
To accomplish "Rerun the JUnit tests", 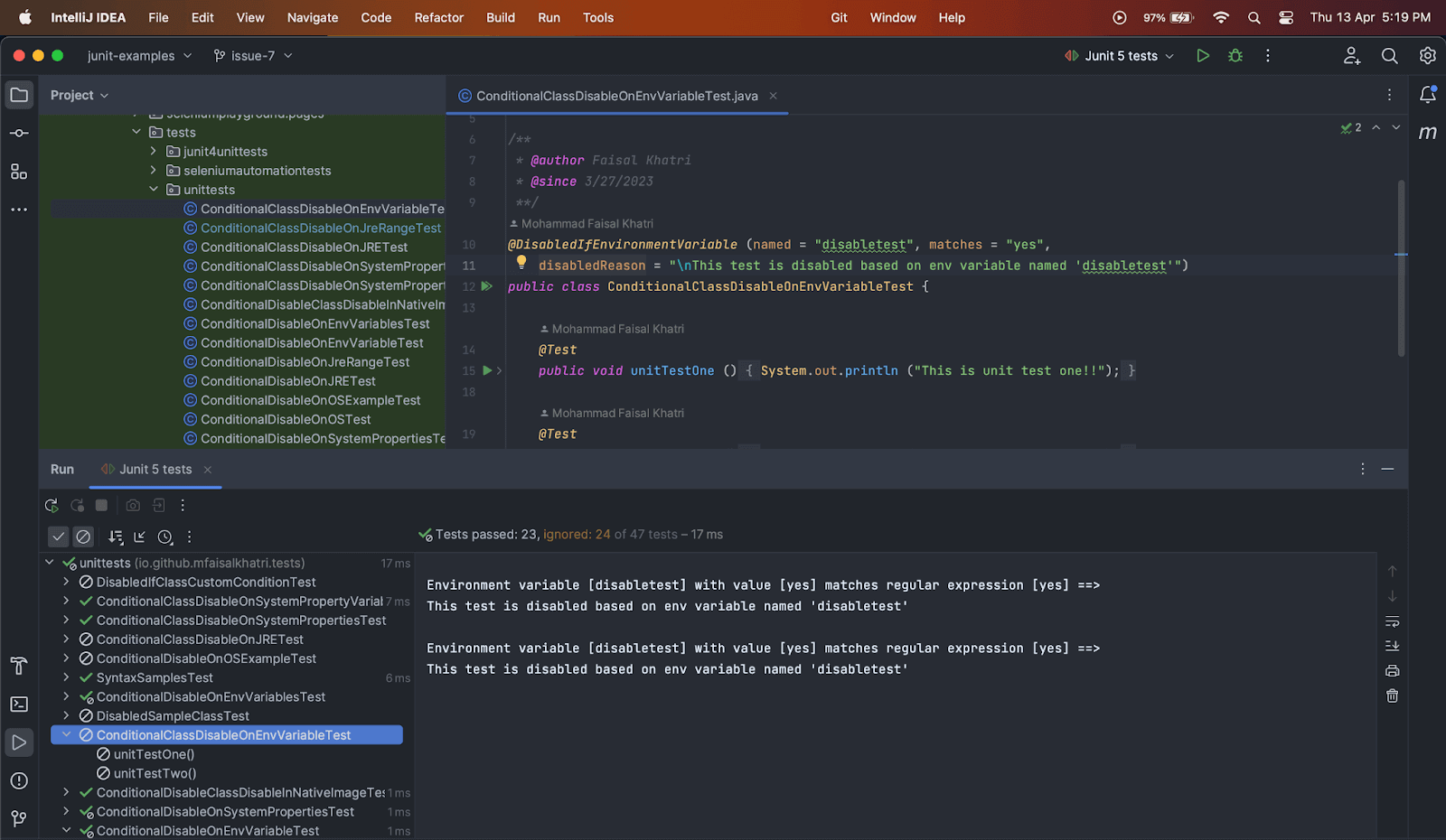I will point(52,506).
